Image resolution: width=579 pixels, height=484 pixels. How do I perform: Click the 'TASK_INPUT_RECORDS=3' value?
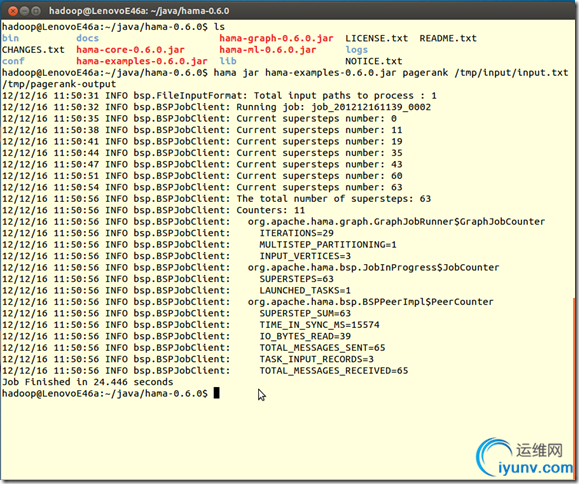(x=316, y=359)
